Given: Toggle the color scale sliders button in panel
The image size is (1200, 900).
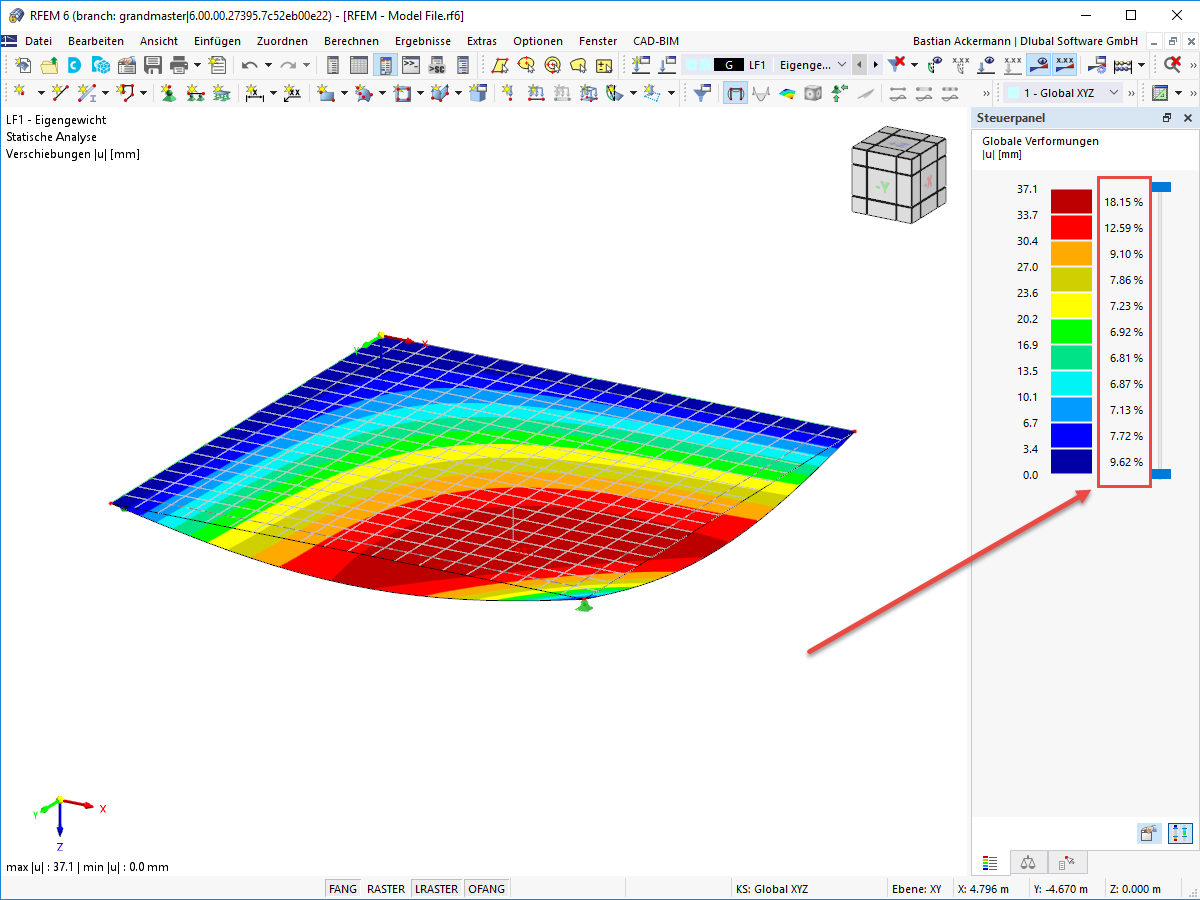Looking at the screenshot, I should pyautogui.click(x=1180, y=833).
